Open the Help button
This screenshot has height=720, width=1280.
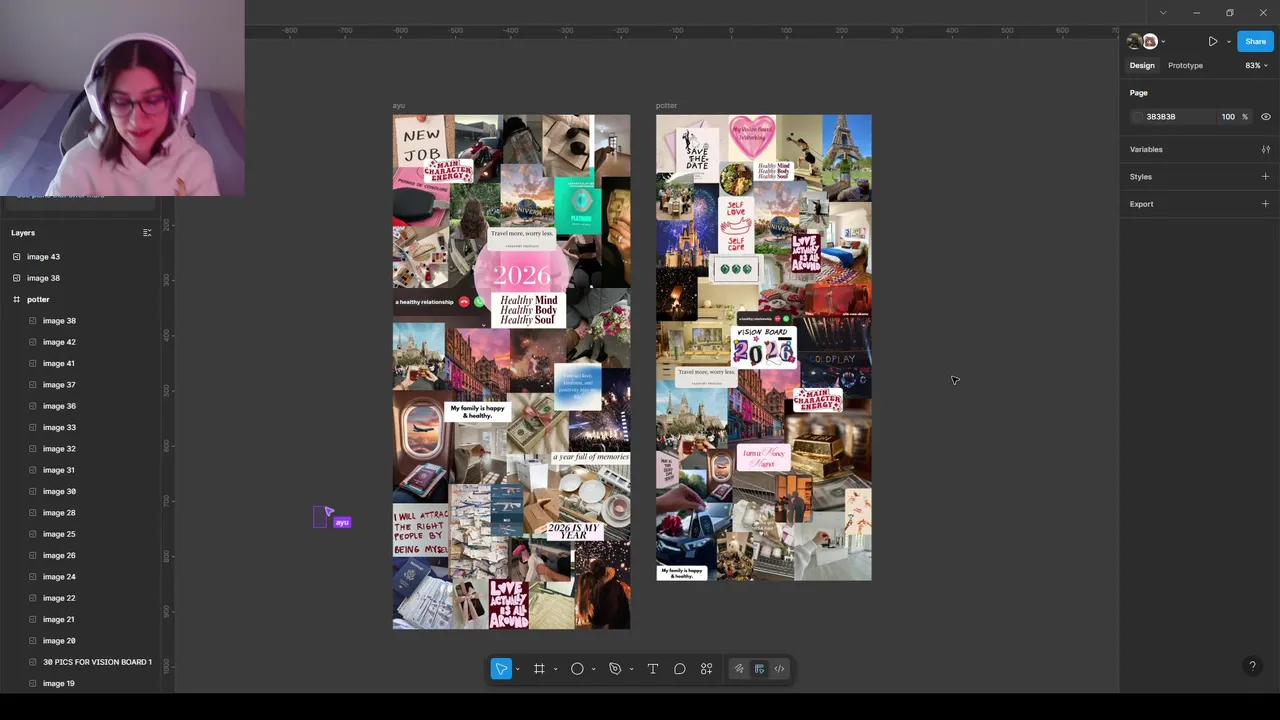(1252, 666)
